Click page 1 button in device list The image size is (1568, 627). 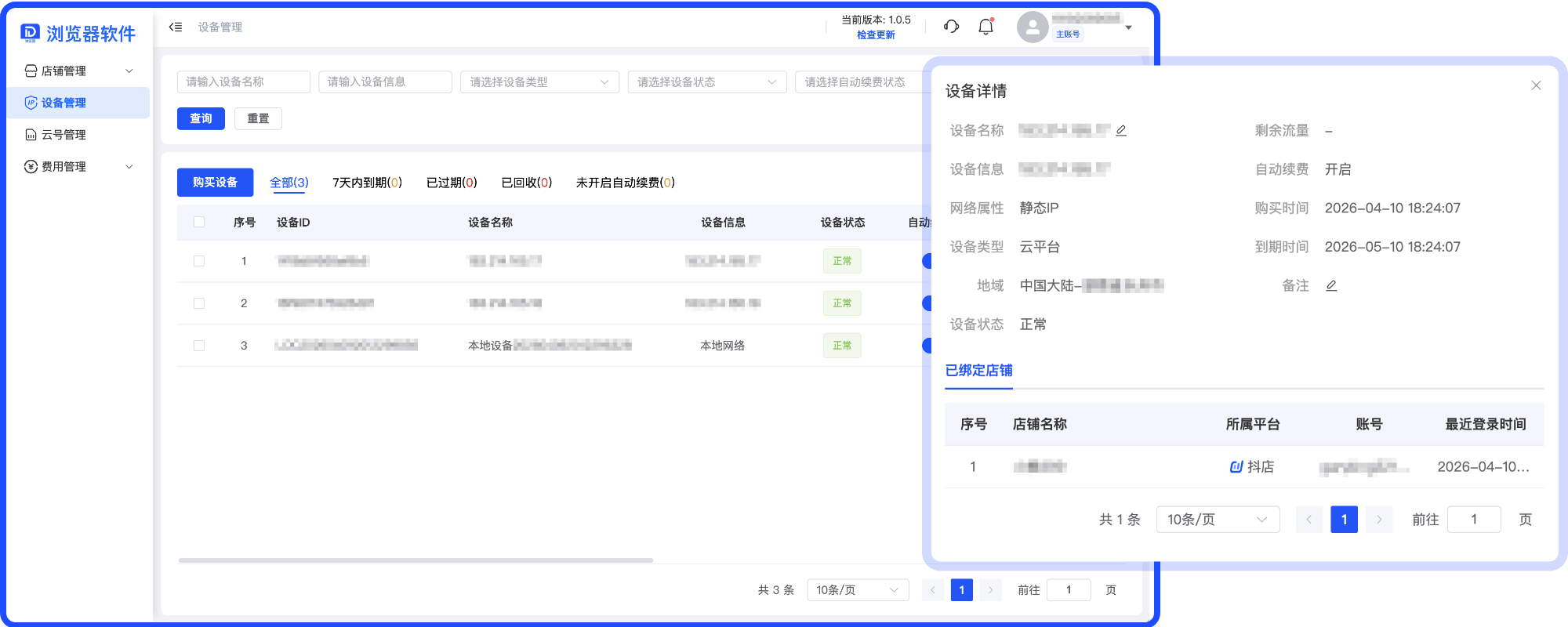point(962,590)
